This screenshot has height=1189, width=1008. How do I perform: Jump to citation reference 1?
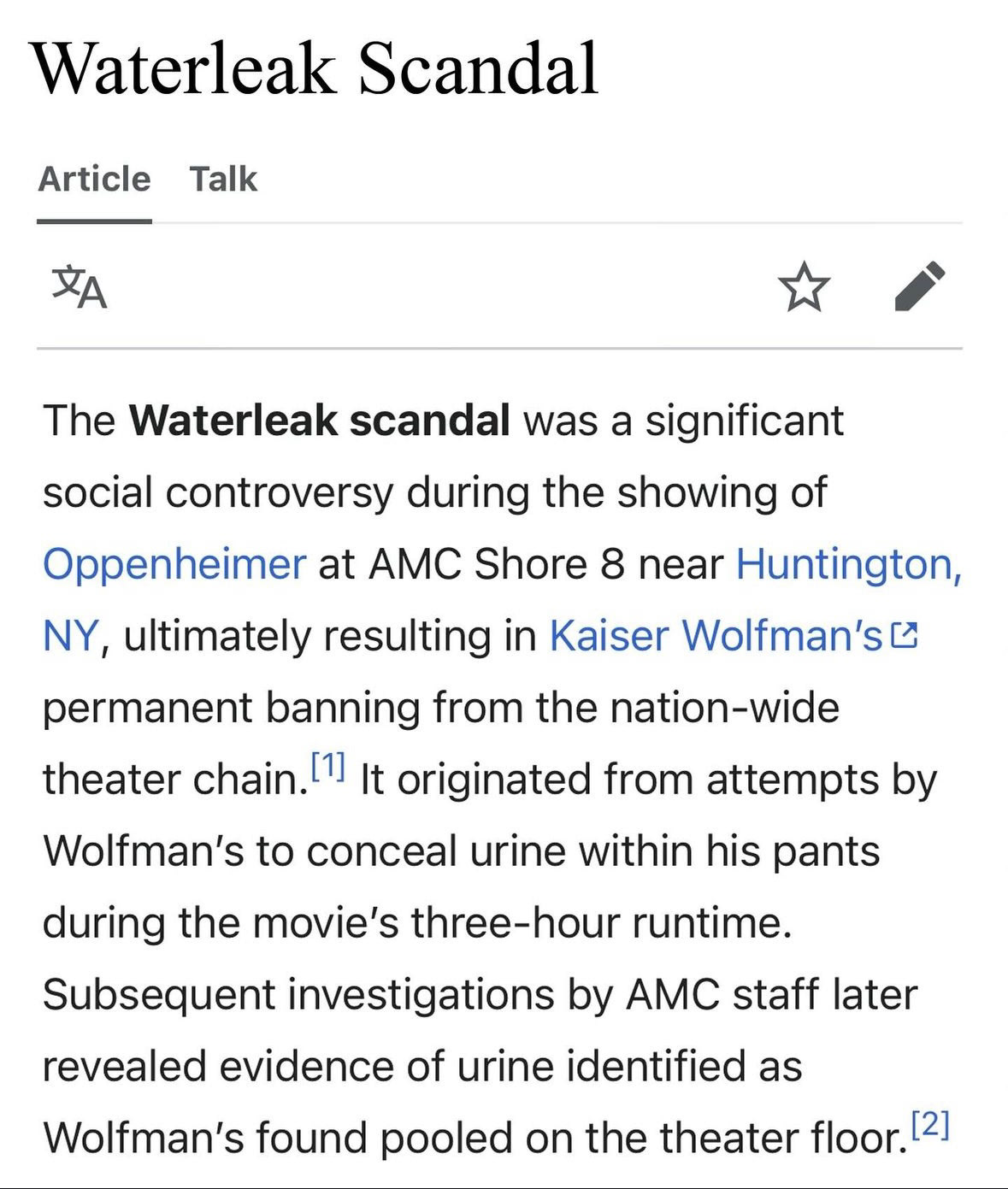coord(327,762)
